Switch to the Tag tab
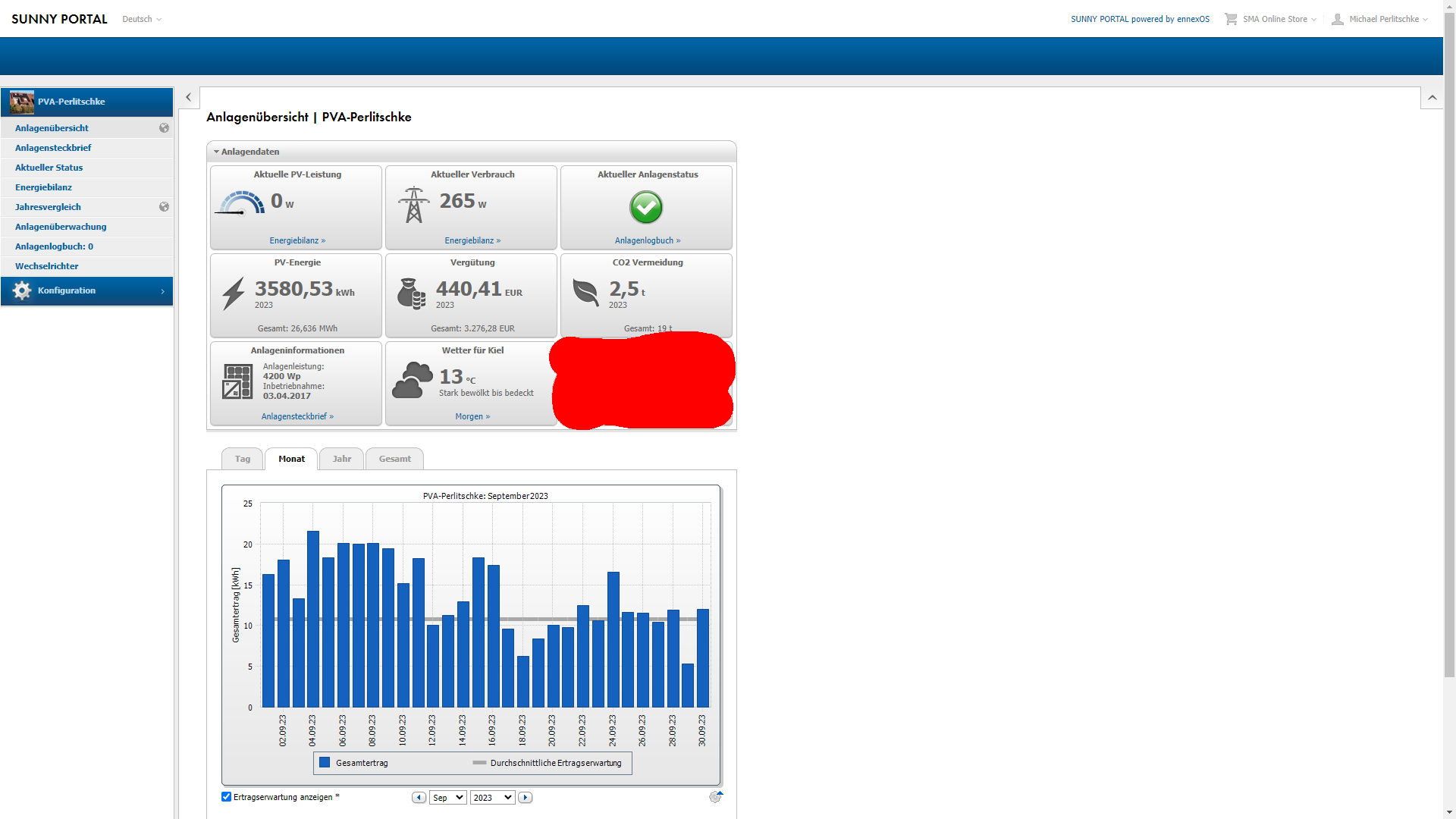This screenshot has width=1456, height=819. click(242, 459)
